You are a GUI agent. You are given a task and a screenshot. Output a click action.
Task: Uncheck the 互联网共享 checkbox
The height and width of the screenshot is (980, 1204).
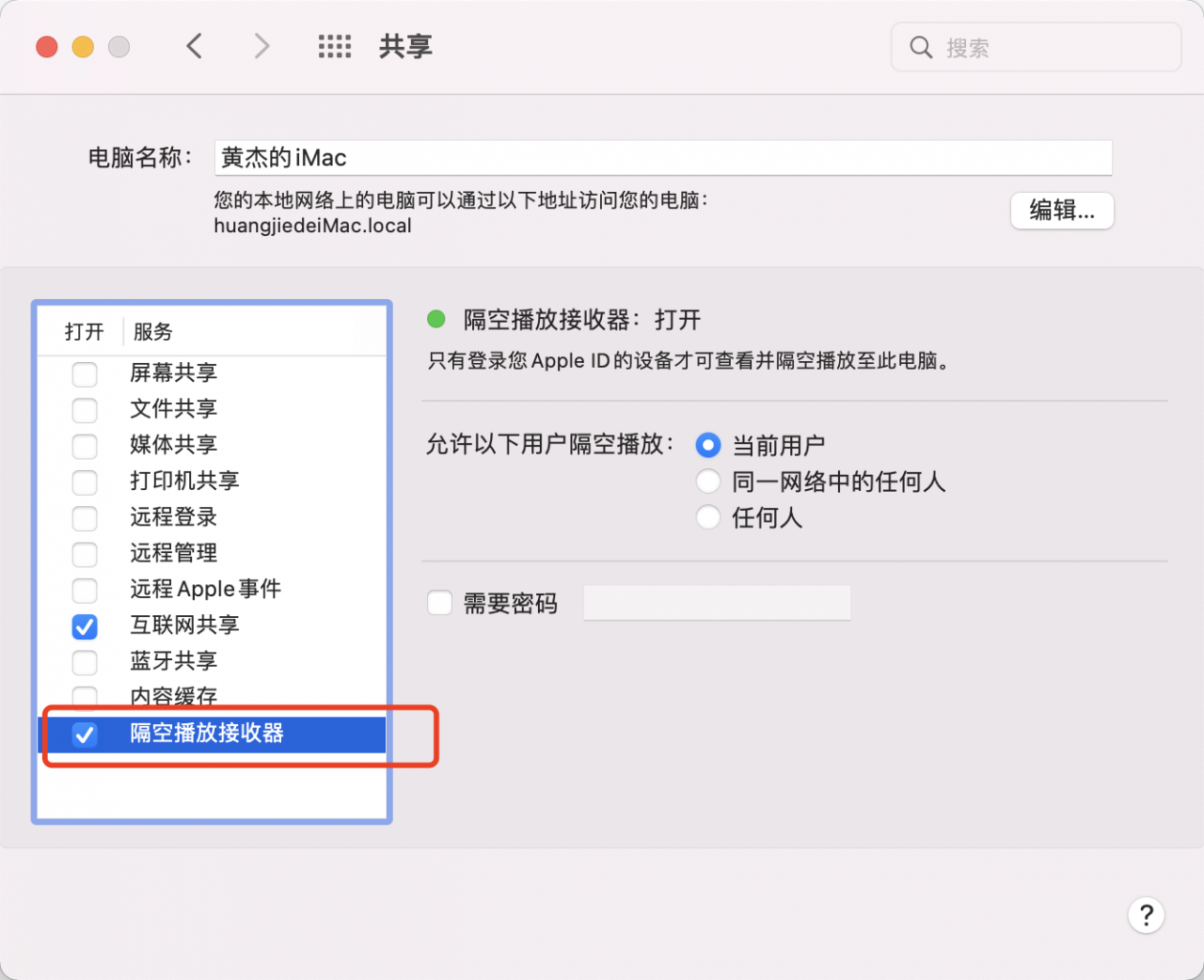(85, 626)
